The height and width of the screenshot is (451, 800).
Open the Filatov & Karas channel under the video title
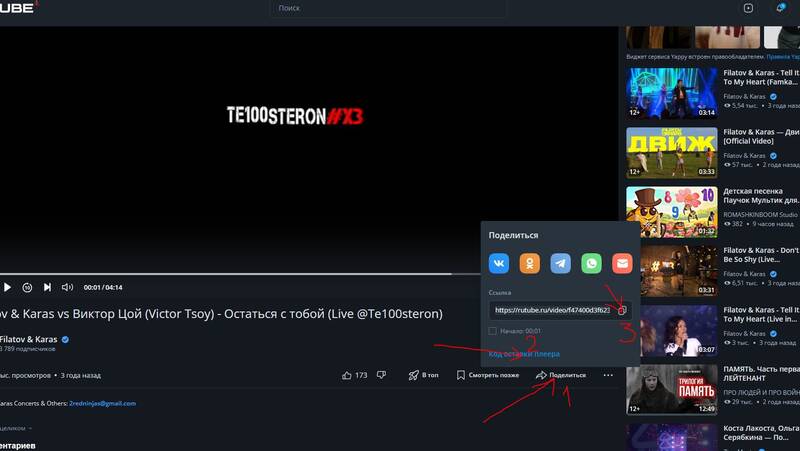pos(29,339)
